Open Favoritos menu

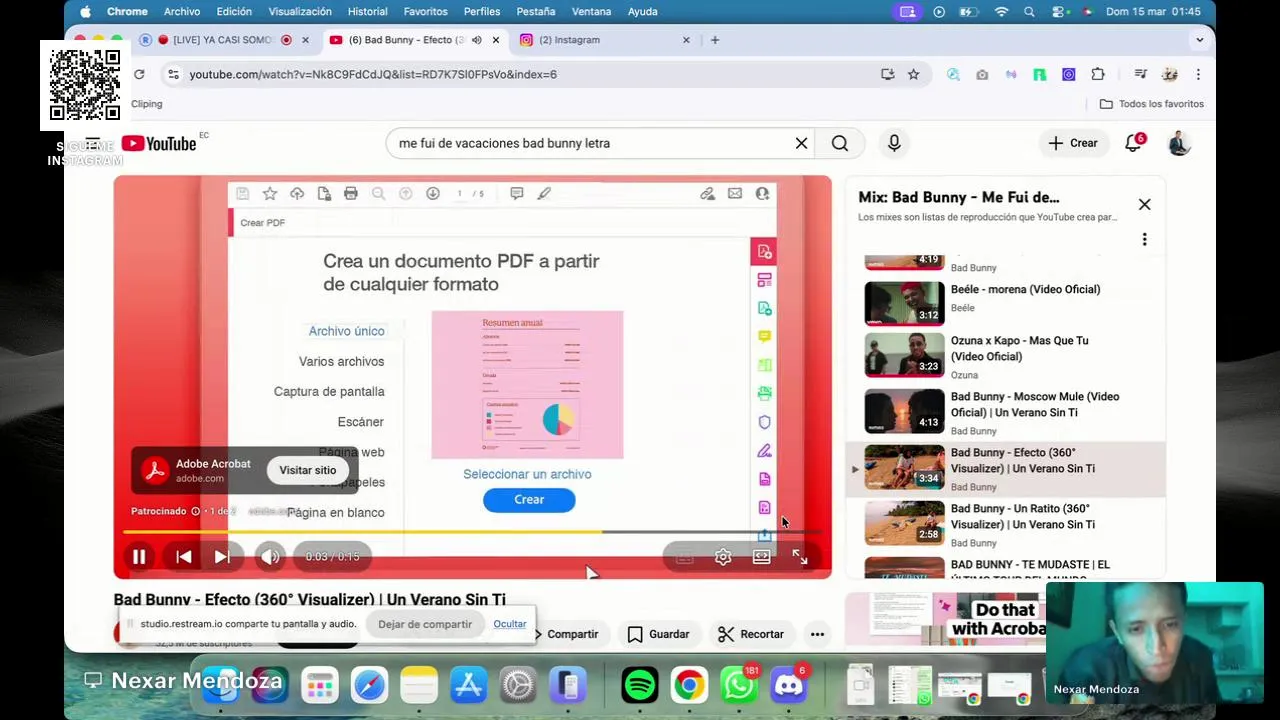coord(426,12)
